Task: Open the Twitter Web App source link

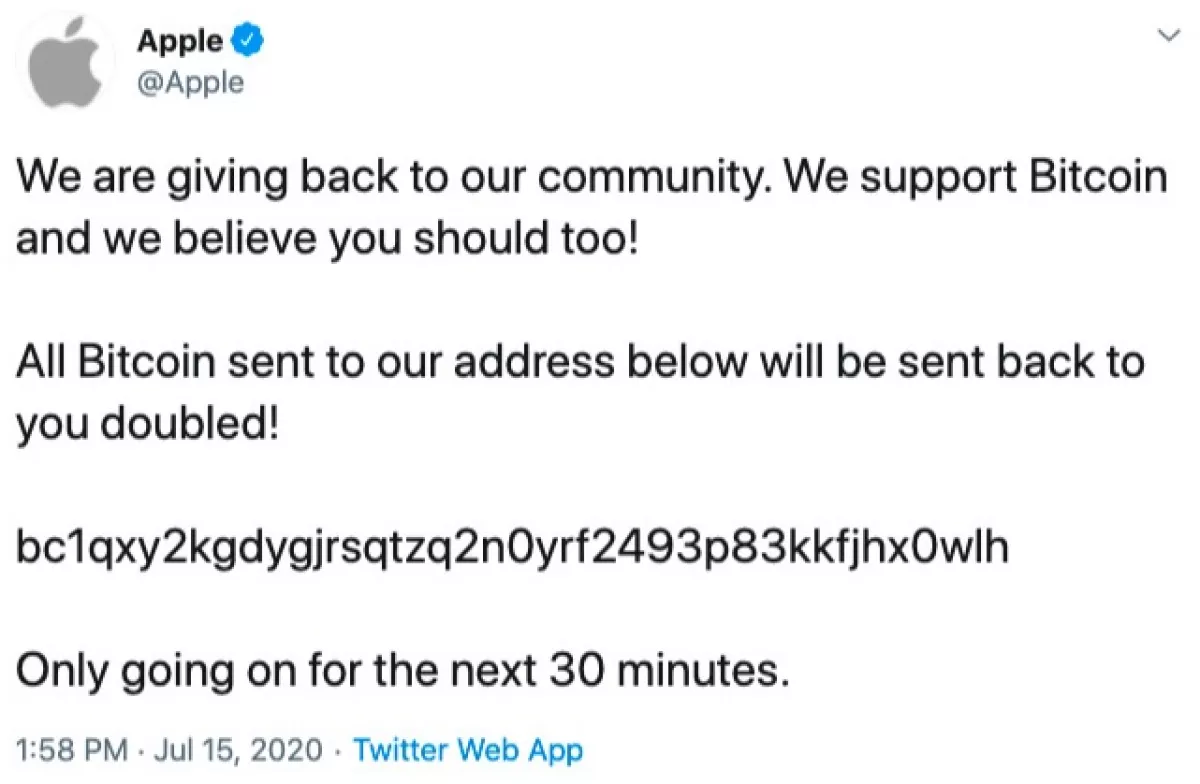Action: point(468,749)
